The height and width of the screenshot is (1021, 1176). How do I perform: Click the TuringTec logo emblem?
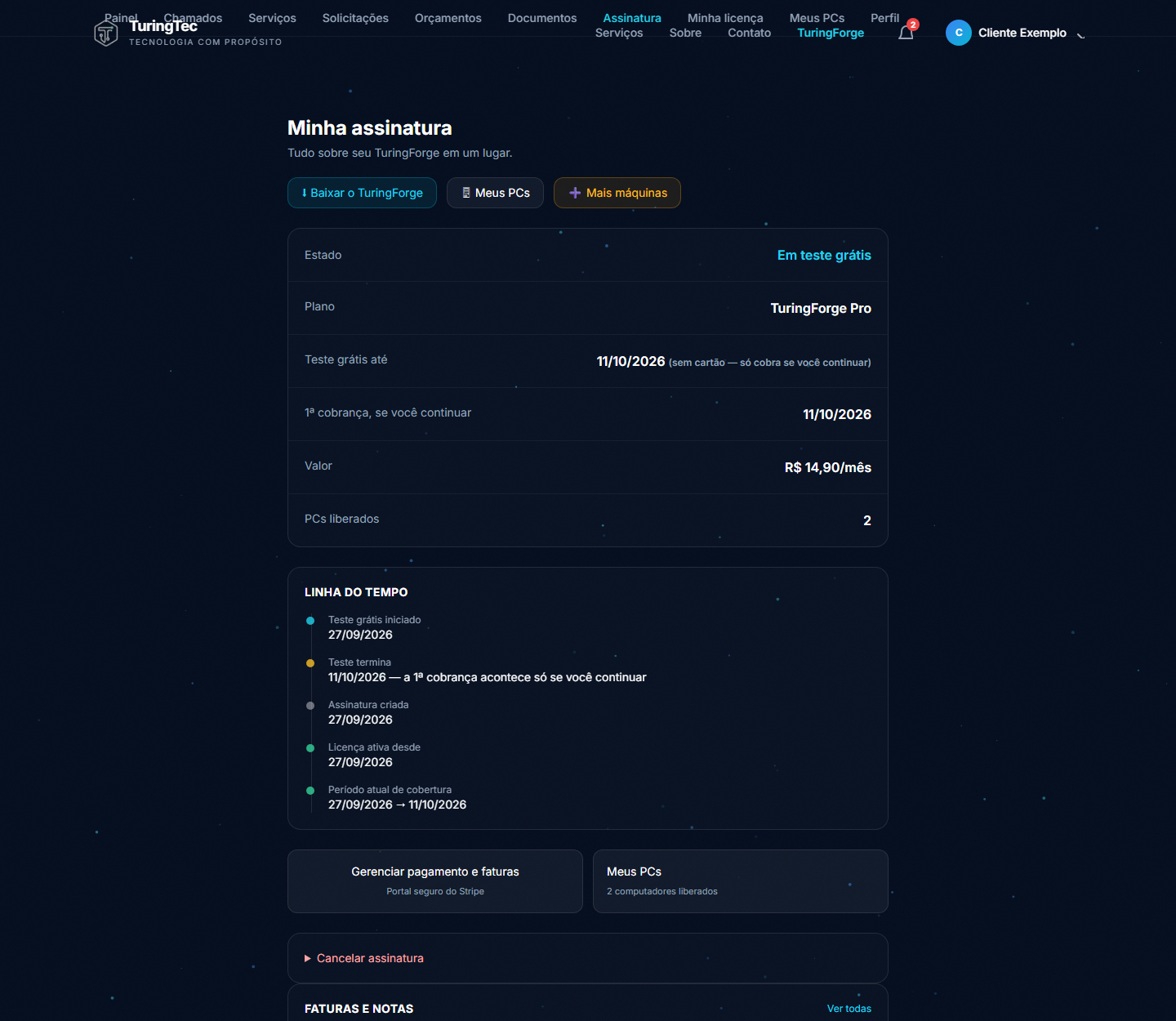[x=106, y=33]
